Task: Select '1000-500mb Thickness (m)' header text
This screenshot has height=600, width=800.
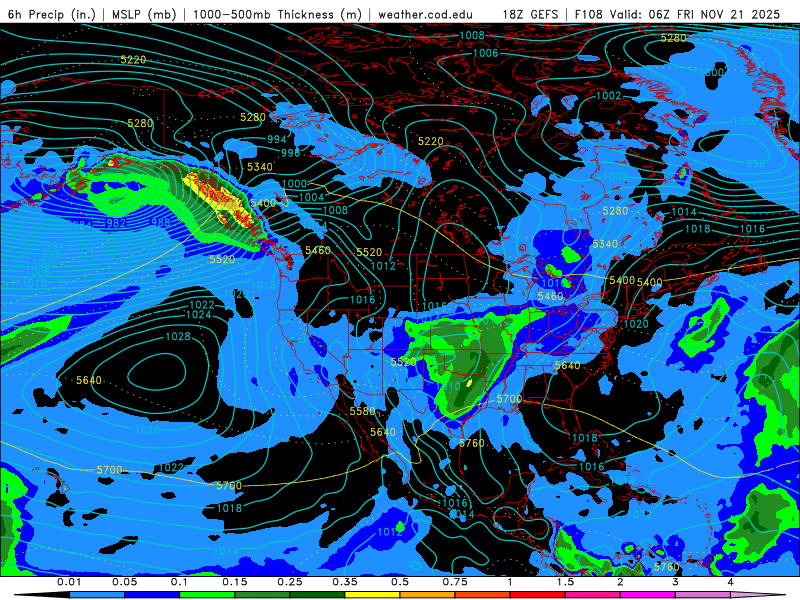Action: click(x=278, y=14)
